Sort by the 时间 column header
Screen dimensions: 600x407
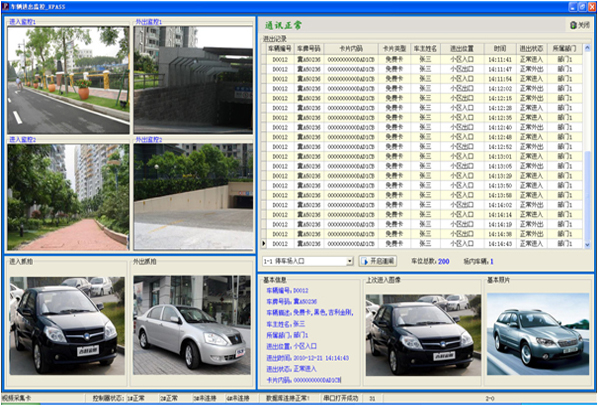(x=500, y=49)
